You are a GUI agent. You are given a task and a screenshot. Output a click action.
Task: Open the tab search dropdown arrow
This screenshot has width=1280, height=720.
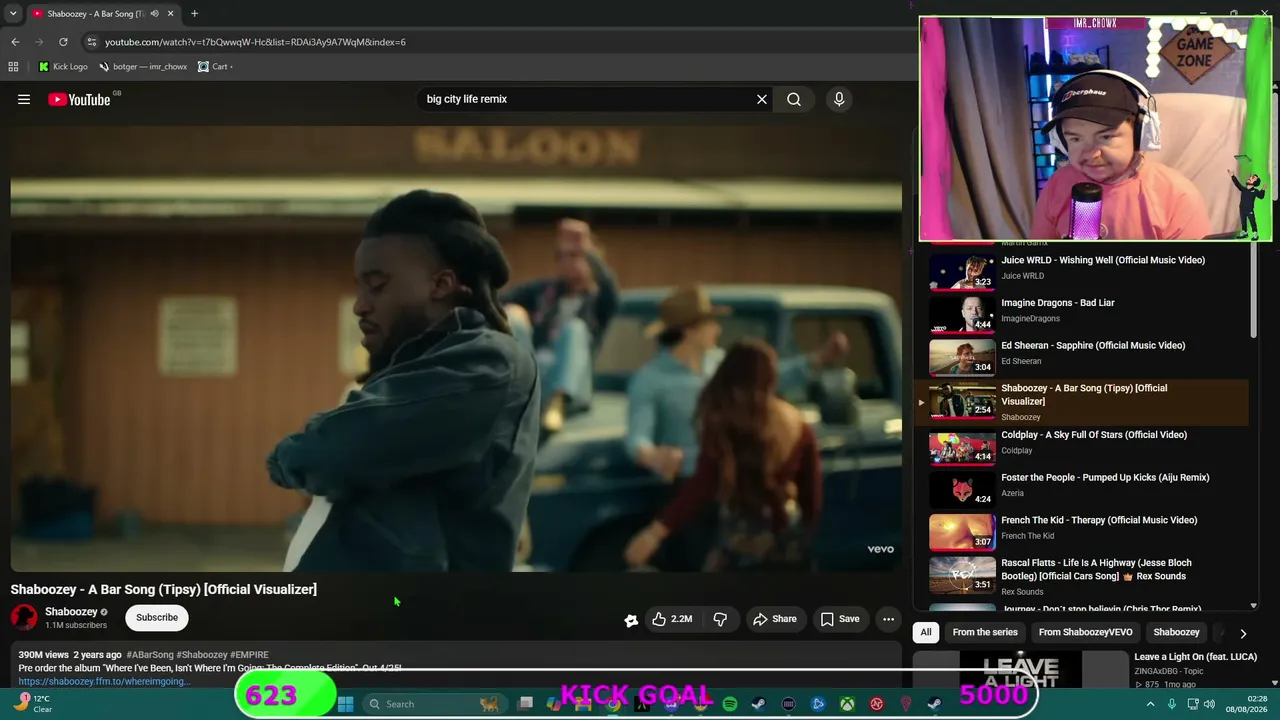pos(12,14)
